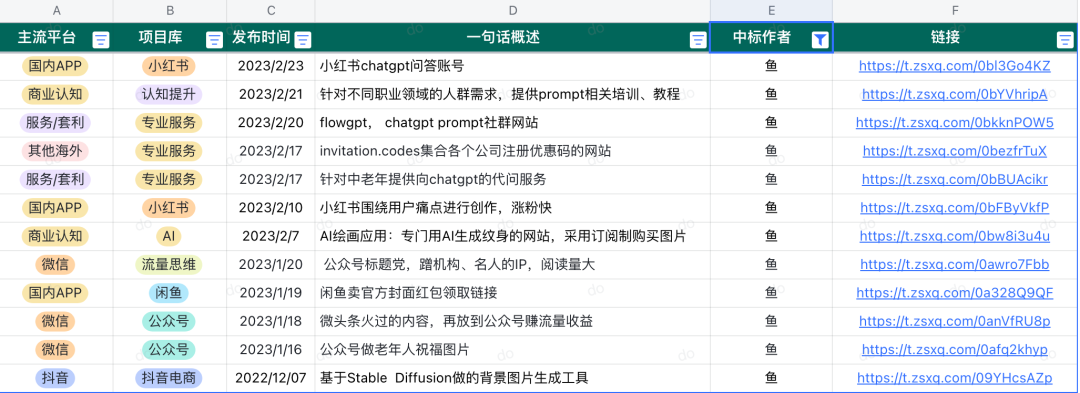1080x393 pixels.
Task: Select cell mentioning flowgpt prompt社群网站
Action: point(512,123)
